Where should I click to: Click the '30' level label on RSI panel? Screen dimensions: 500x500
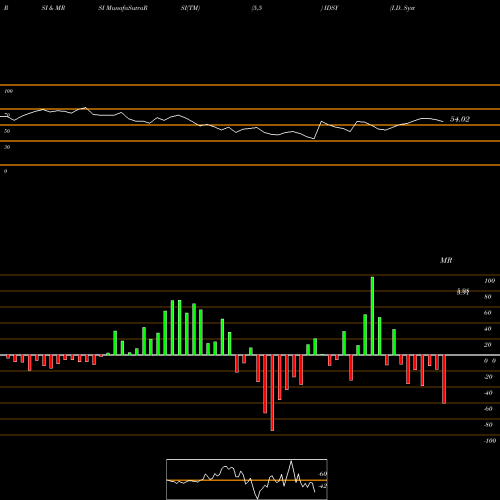7,147
